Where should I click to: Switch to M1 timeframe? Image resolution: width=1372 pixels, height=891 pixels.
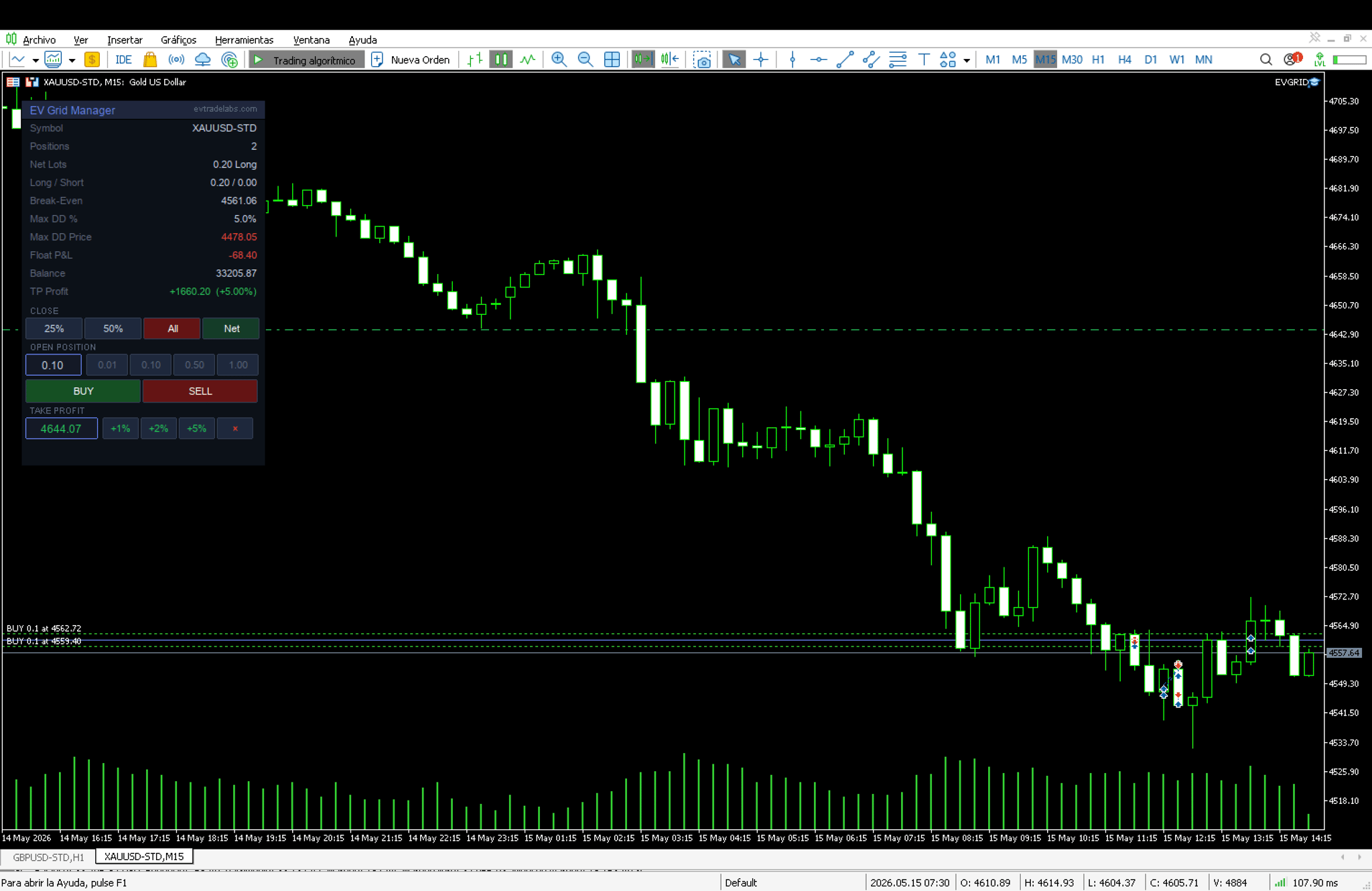(993, 60)
